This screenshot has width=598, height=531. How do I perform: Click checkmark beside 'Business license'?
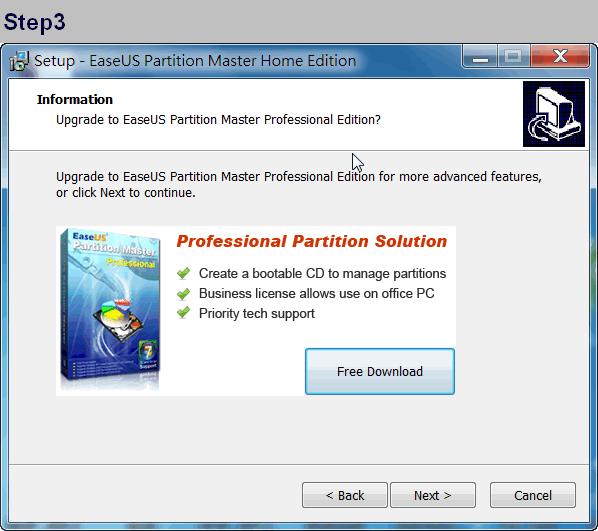click(183, 293)
